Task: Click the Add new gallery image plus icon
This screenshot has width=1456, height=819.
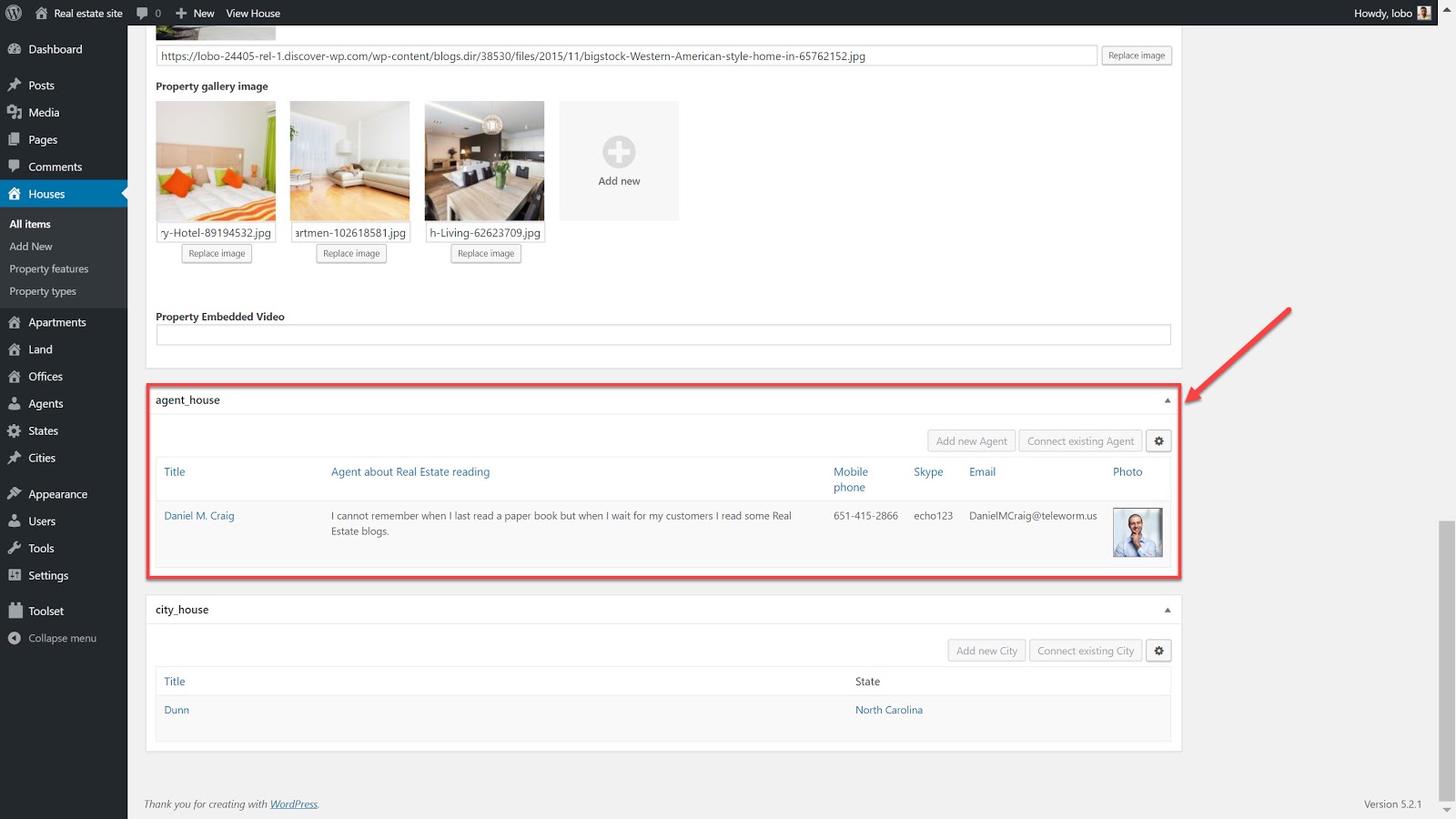Action: [x=619, y=152]
